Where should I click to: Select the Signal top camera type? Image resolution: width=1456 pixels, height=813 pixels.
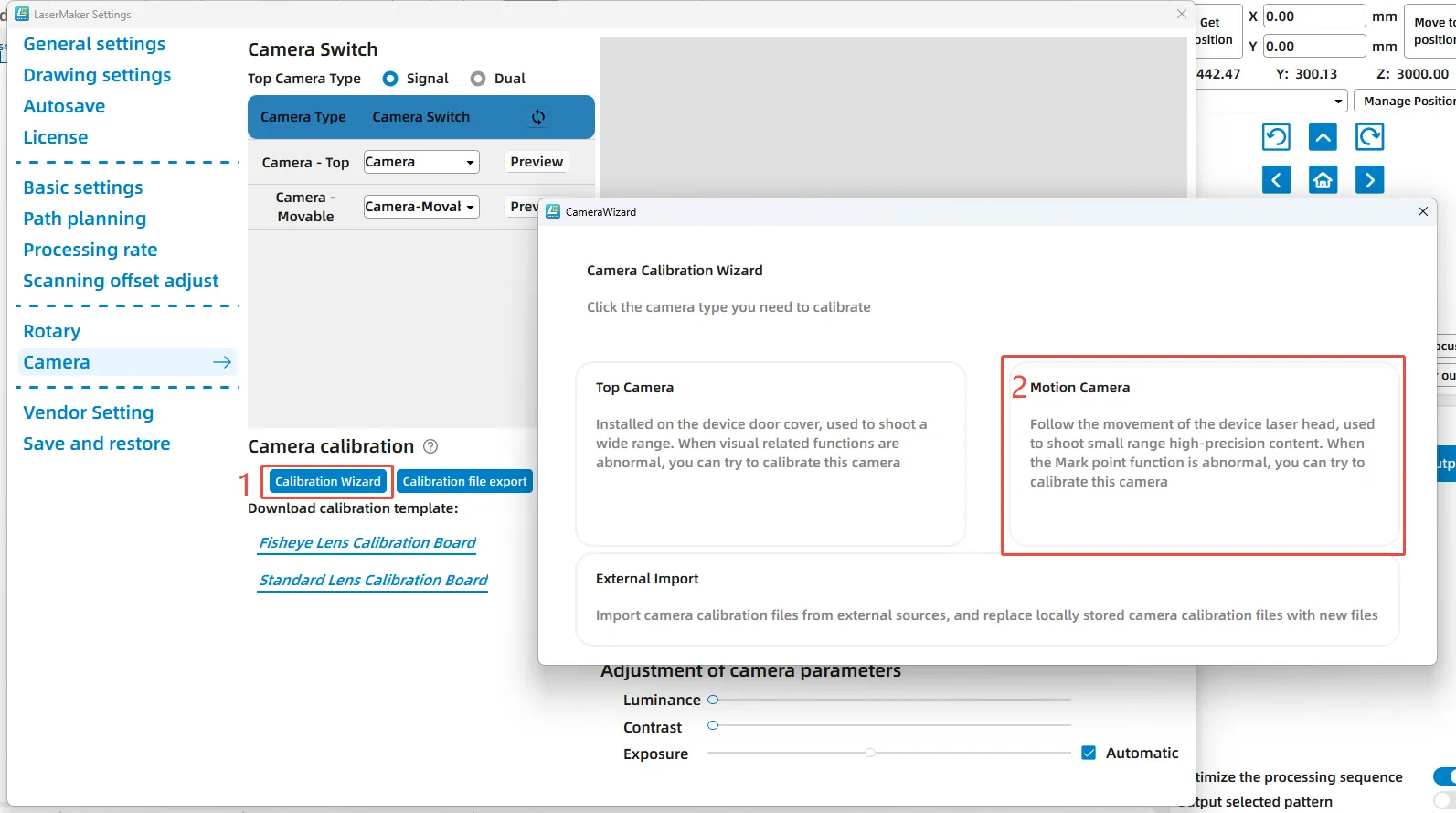[390, 79]
